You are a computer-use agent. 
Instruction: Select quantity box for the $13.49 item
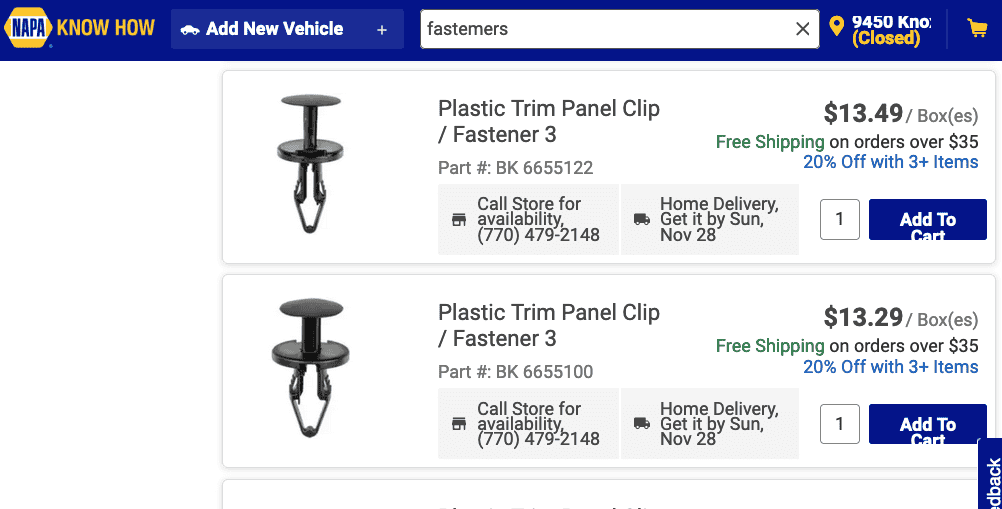840,220
